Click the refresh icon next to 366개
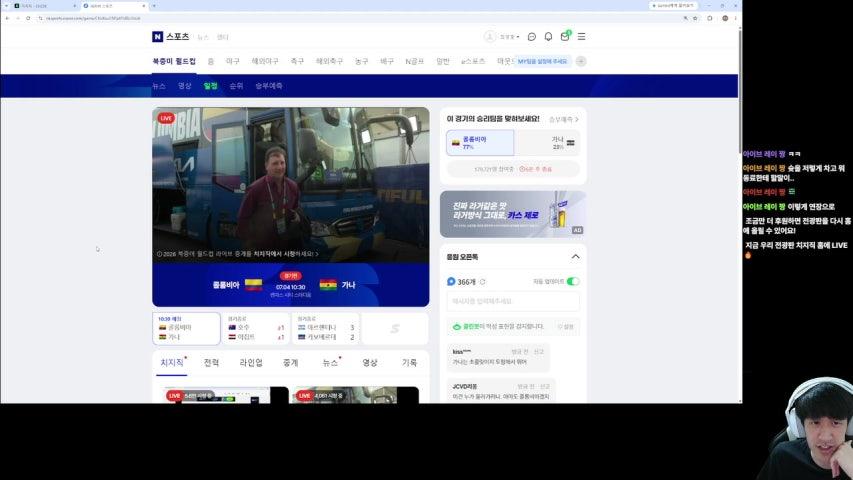Screen dimensions: 853x480 pyautogui.click(x=483, y=282)
